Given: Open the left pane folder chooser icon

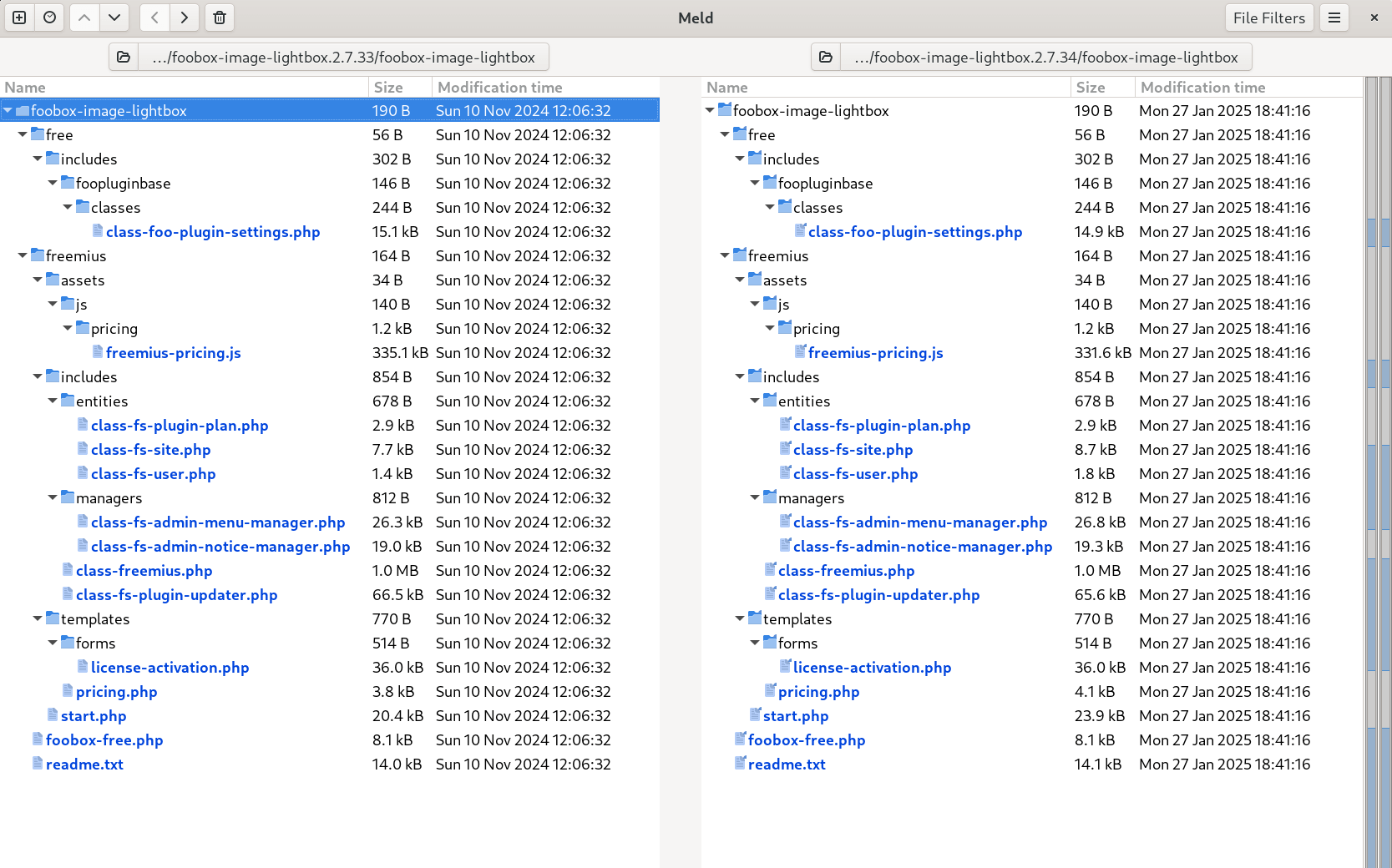Looking at the screenshot, I should 124,57.
